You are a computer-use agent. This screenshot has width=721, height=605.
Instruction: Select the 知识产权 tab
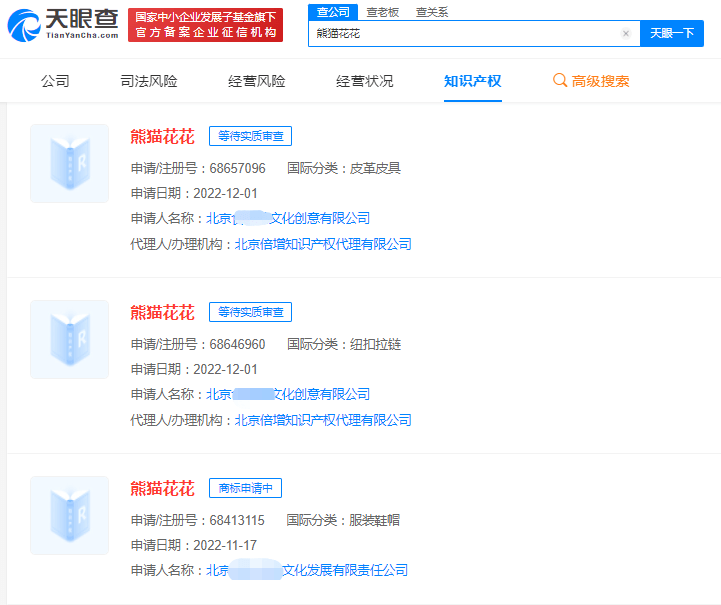[473, 81]
